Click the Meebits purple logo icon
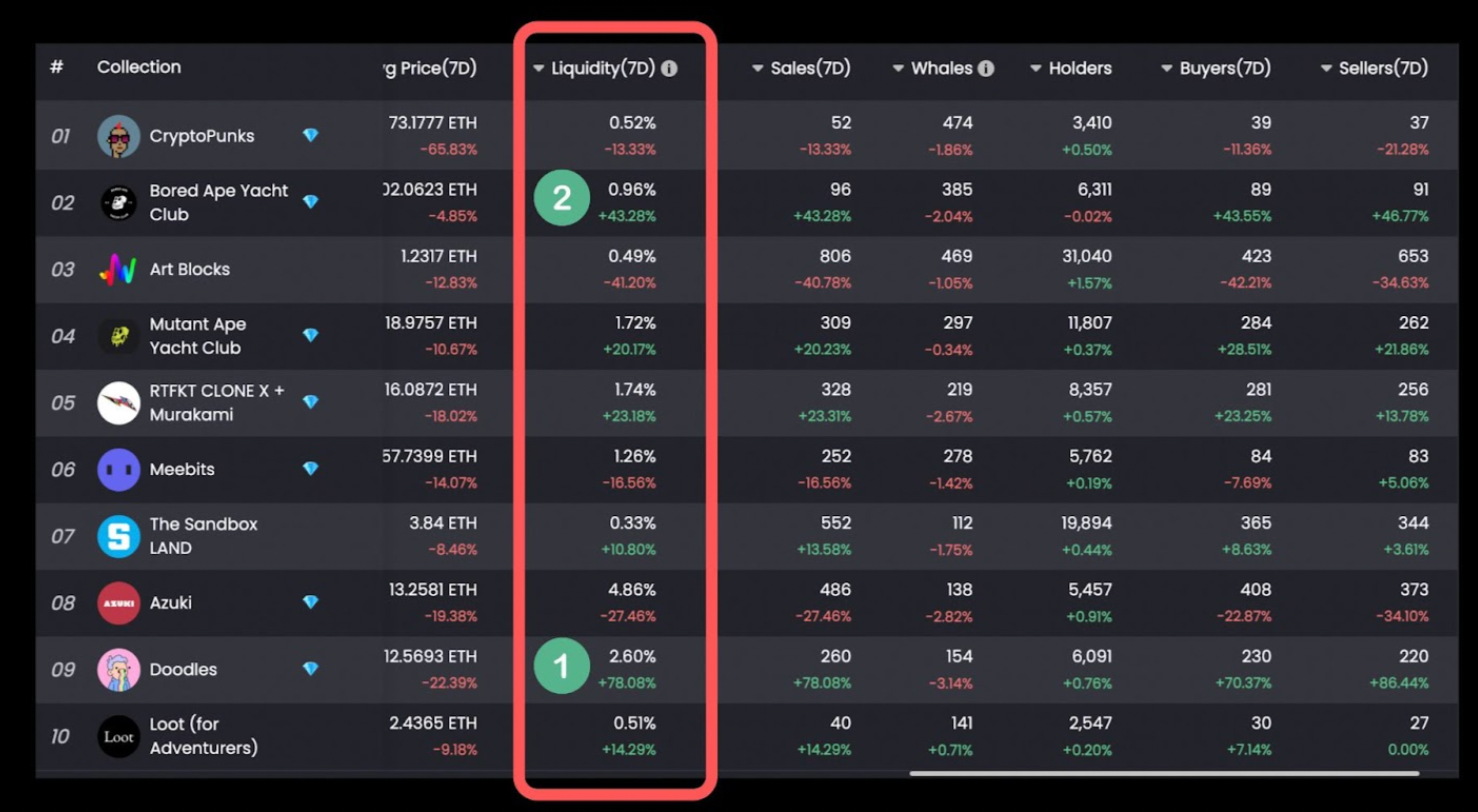1478x812 pixels. tap(119, 469)
